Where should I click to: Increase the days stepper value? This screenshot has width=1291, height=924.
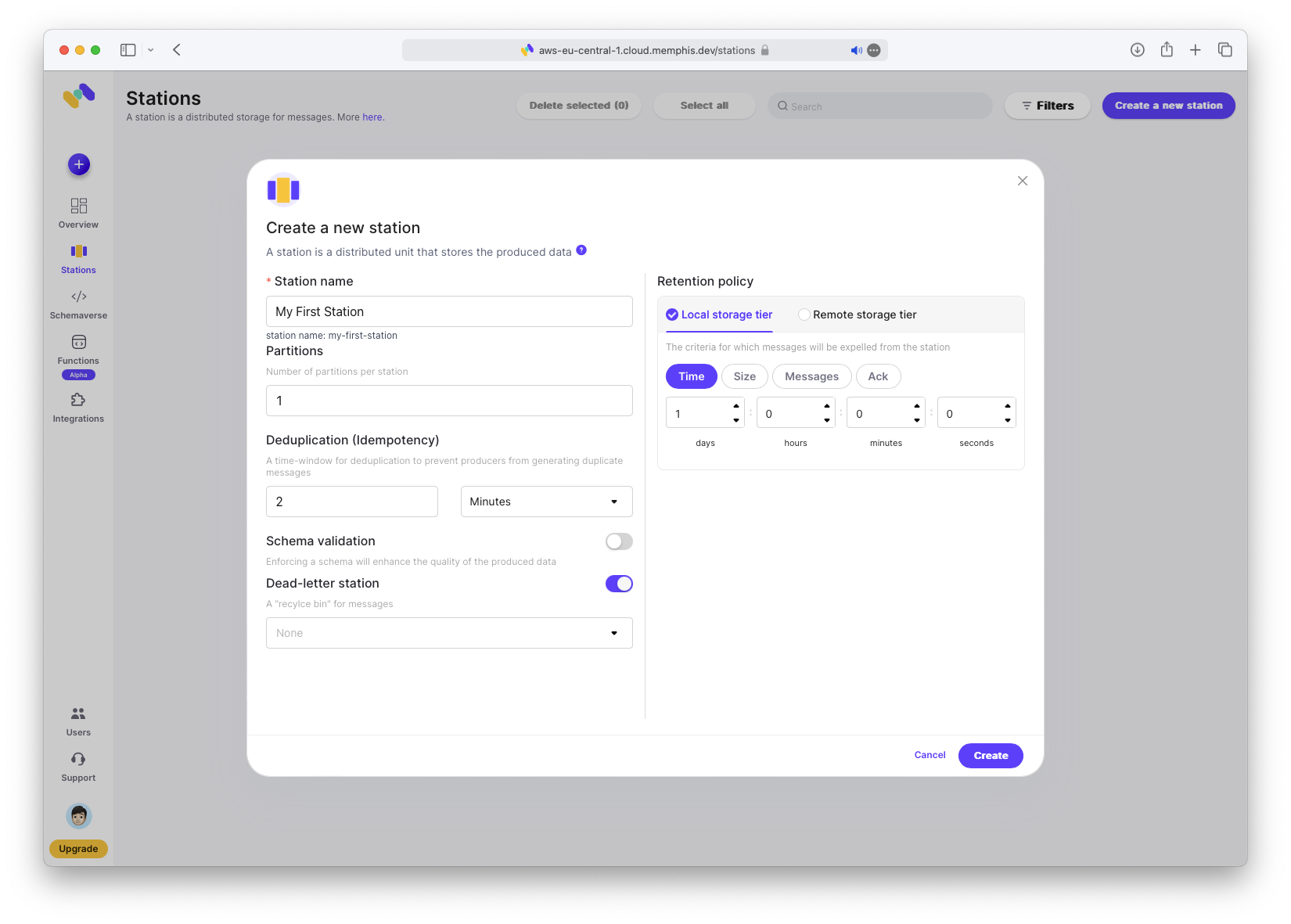click(736, 406)
